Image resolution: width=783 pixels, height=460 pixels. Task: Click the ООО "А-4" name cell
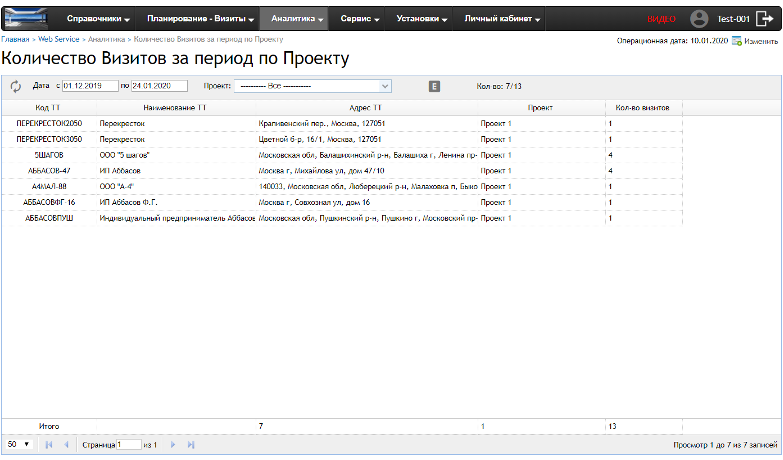pyautogui.click(x=176, y=187)
